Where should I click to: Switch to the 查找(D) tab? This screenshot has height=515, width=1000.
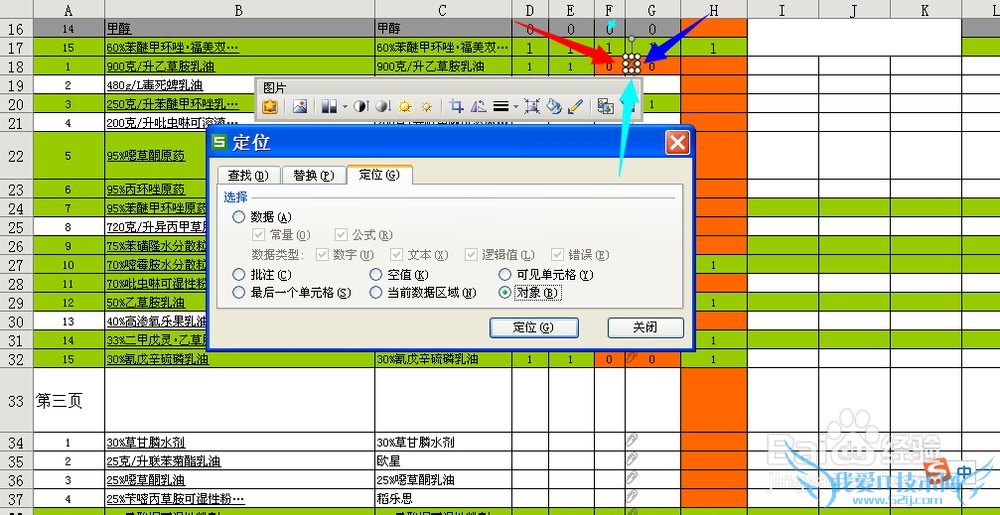click(x=249, y=175)
